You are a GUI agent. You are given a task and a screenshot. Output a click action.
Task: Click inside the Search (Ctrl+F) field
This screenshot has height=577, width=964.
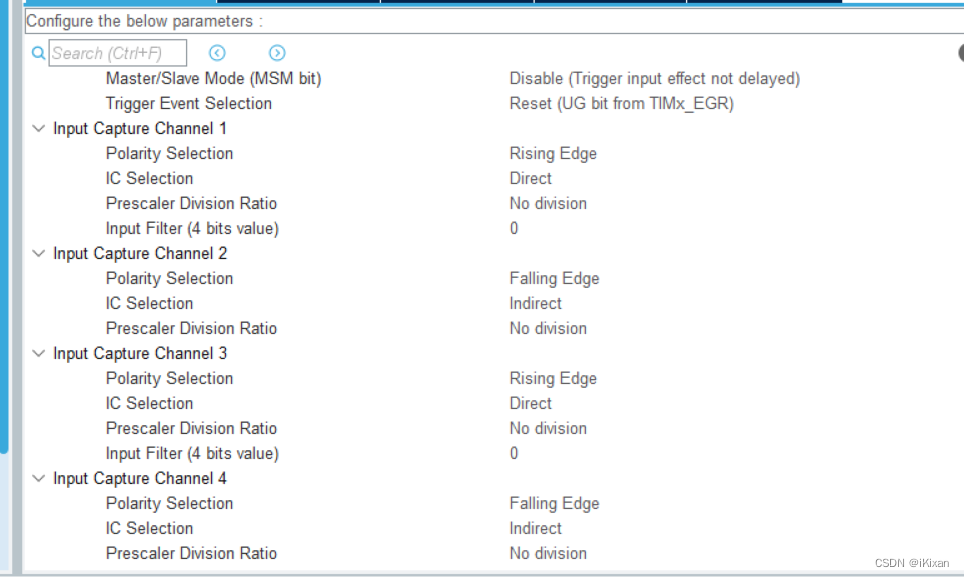coord(117,52)
